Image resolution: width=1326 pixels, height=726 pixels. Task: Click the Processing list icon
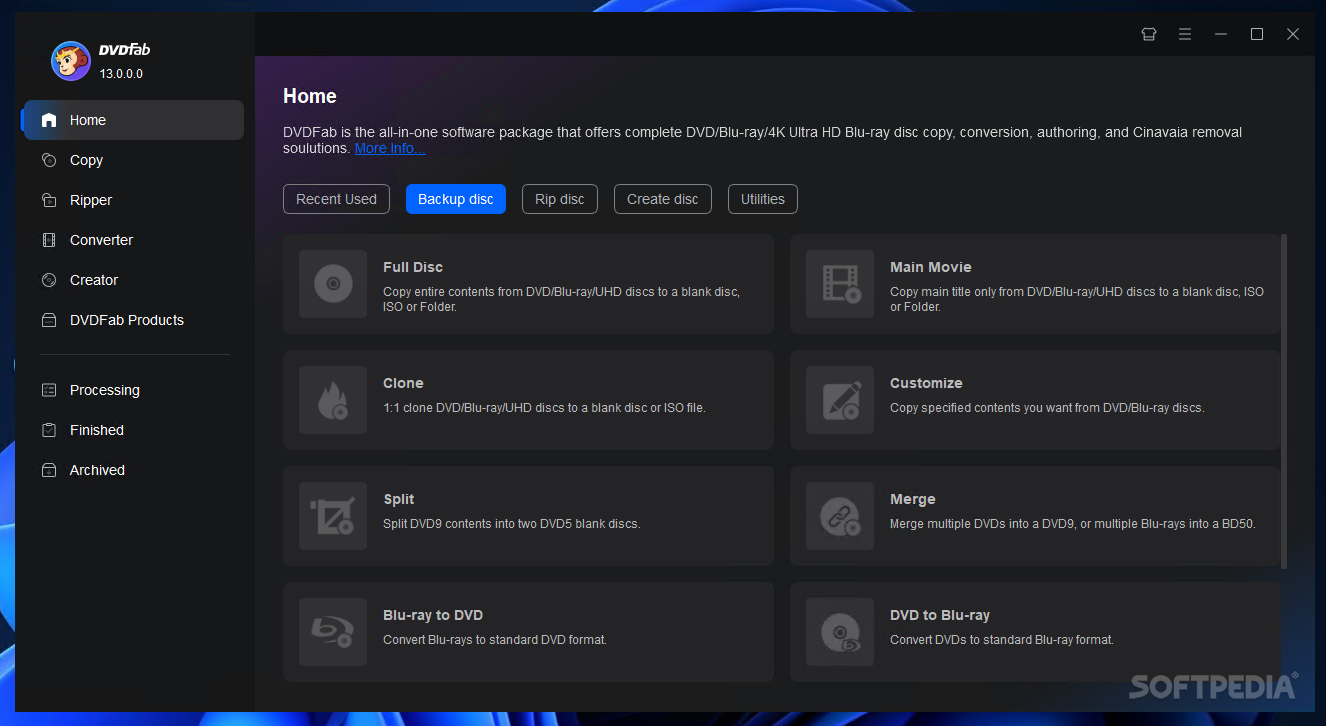pos(49,390)
